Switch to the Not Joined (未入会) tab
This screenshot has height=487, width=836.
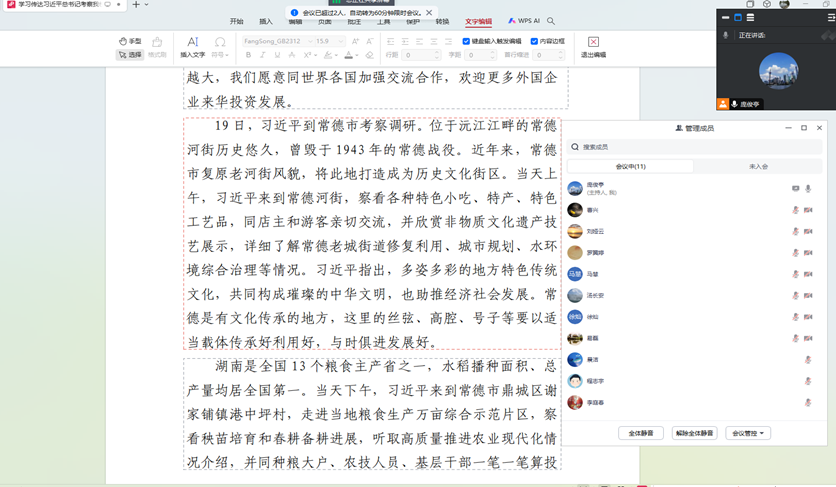758,167
